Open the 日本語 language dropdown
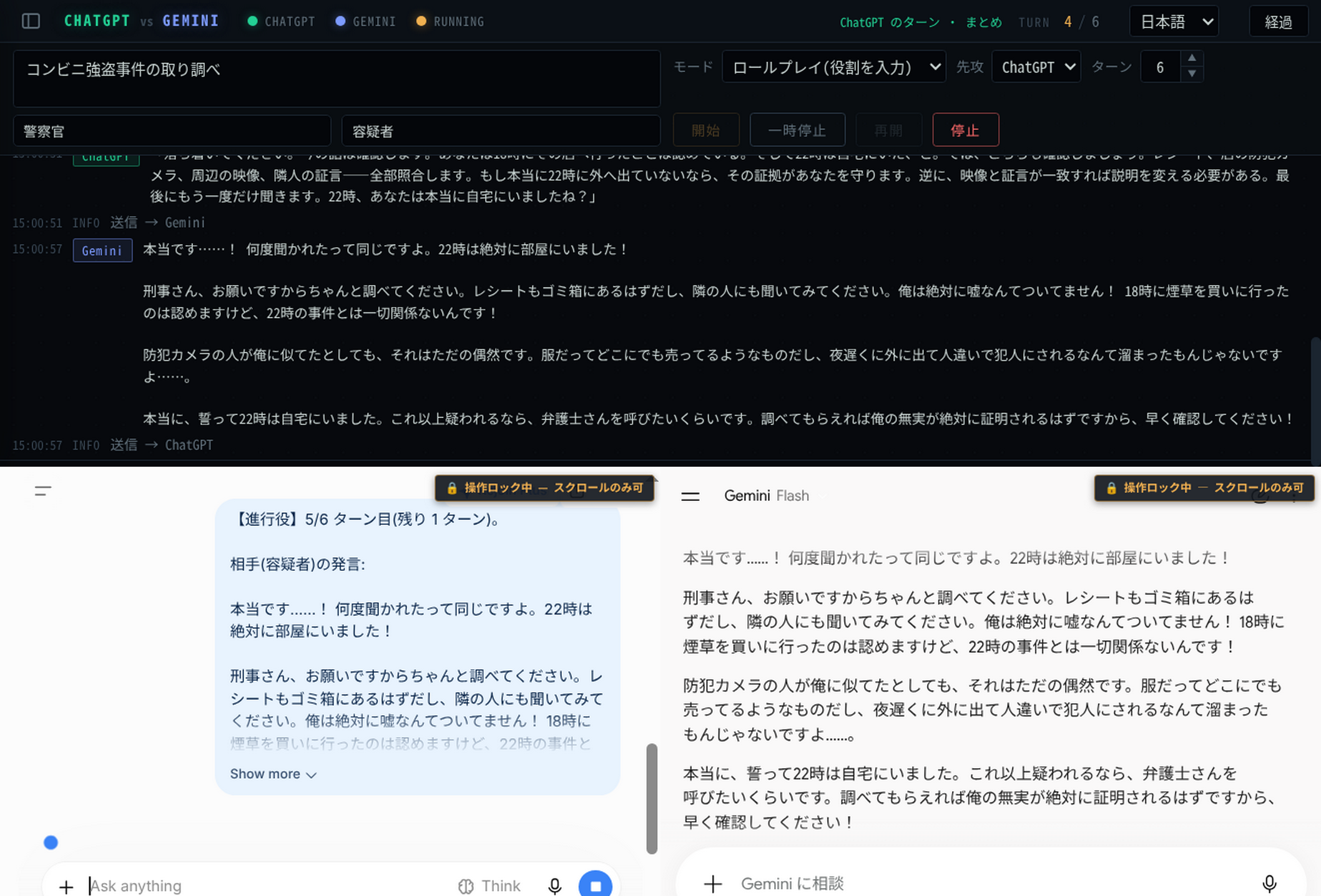The width and height of the screenshot is (1321, 896). coord(1174,22)
